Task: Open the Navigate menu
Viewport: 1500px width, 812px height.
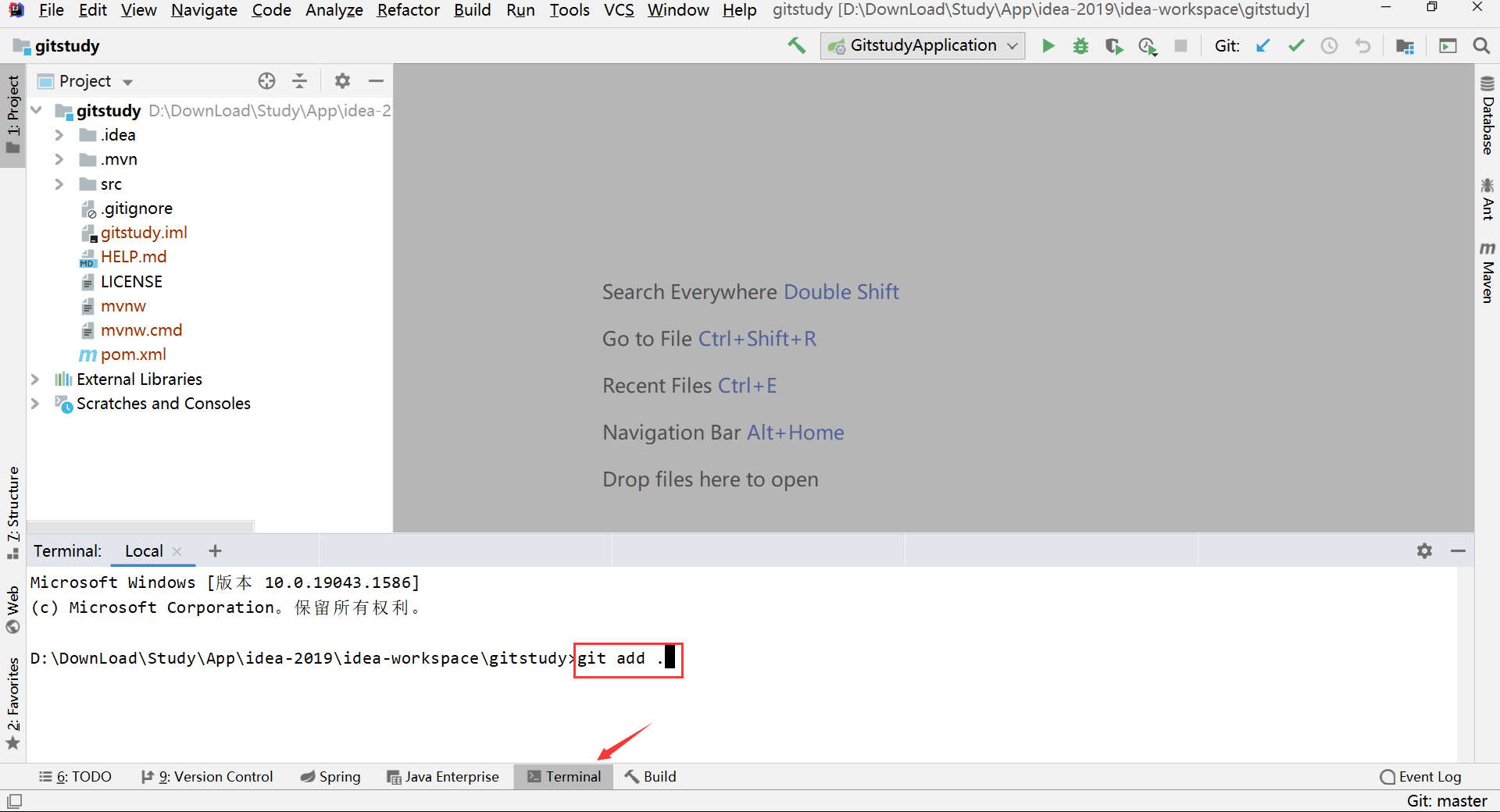Action: point(204,10)
